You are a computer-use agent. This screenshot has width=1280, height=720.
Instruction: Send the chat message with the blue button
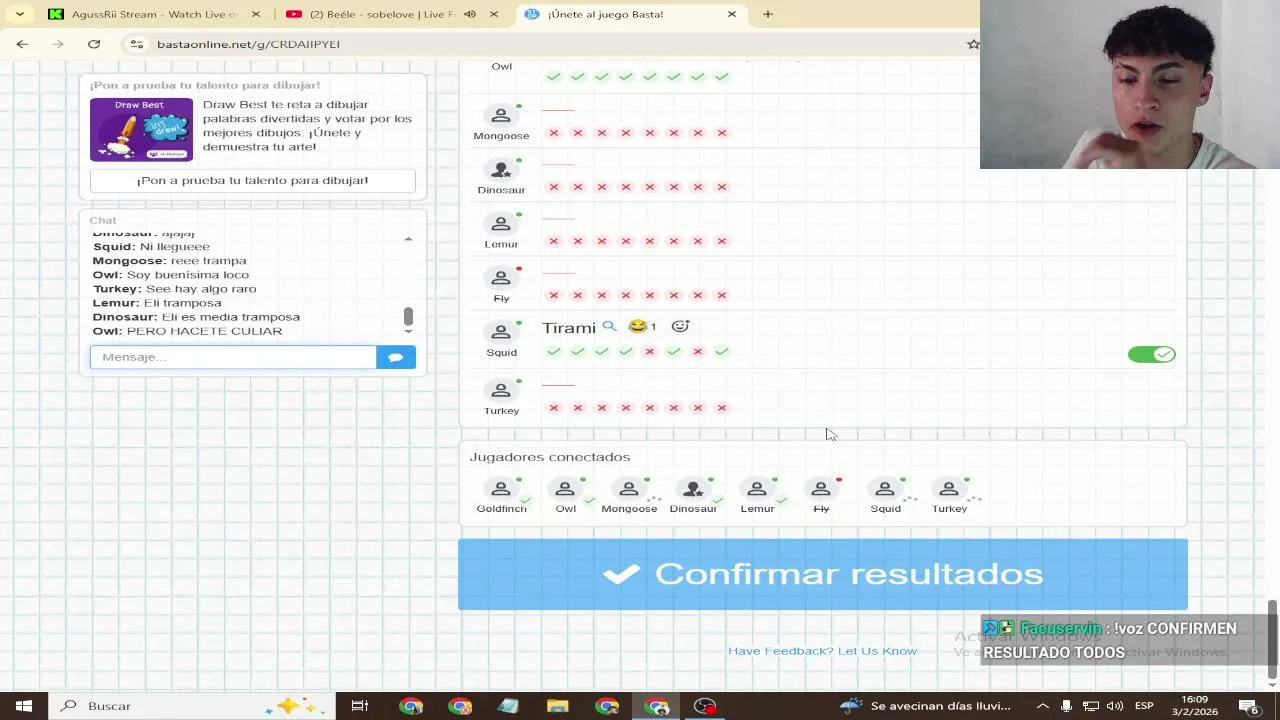(396, 357)
